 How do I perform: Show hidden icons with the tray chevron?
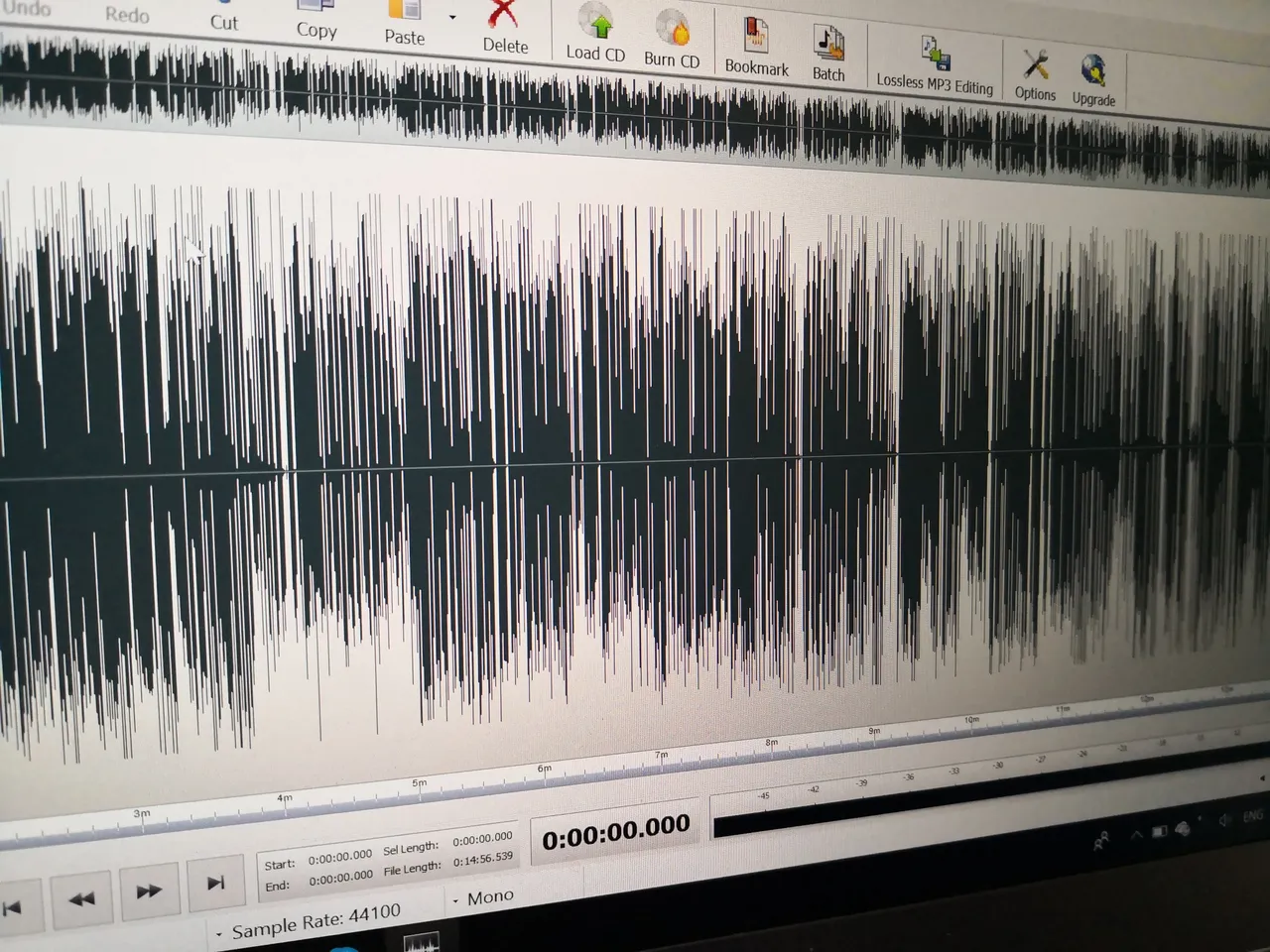click(x=1136, y=835)
